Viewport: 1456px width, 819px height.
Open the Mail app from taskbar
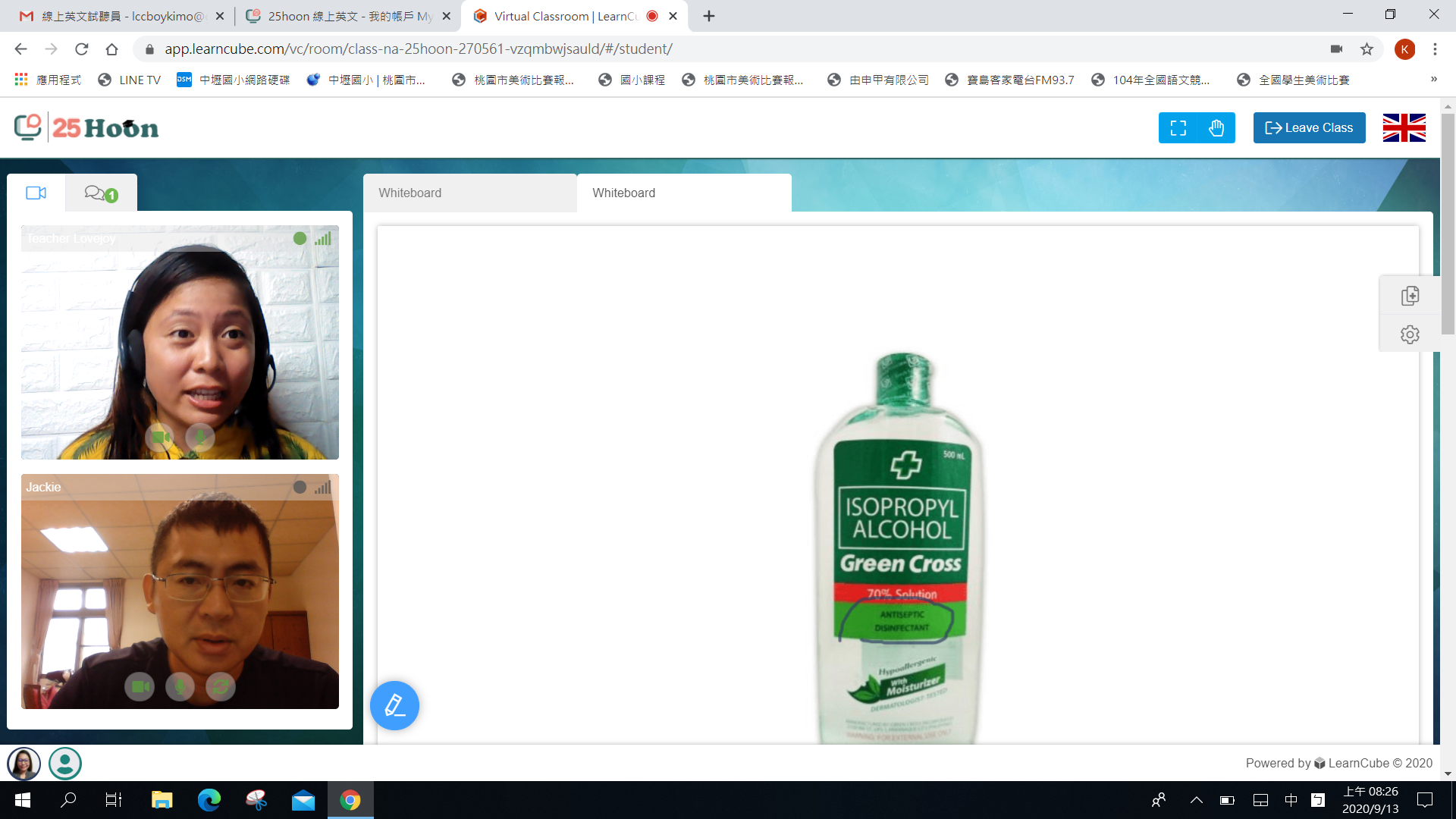tap(303, 800)
